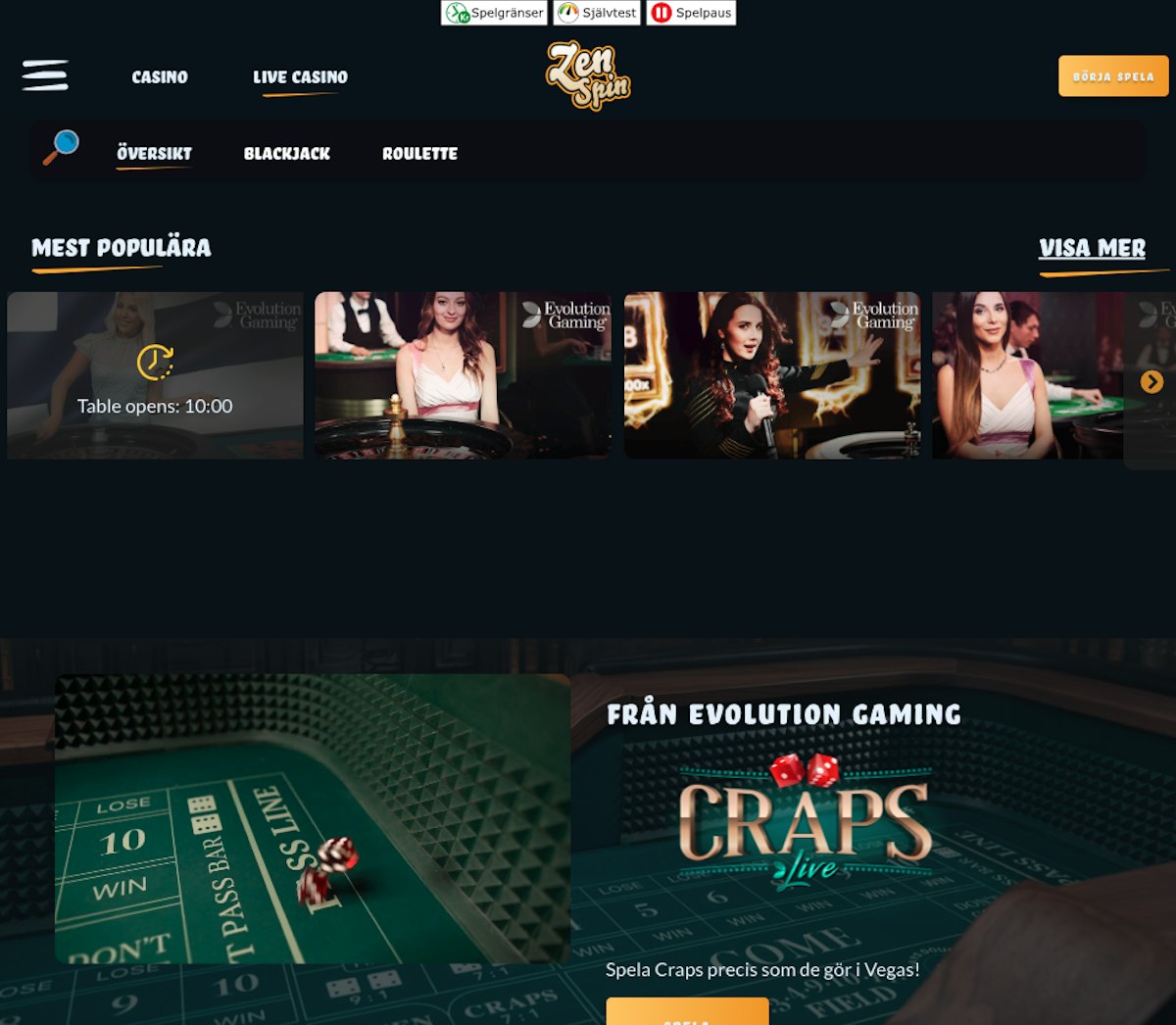Screen dimensions: 1176x1025
Task: Open the game show host thumbnail
Action: (772, 375)
